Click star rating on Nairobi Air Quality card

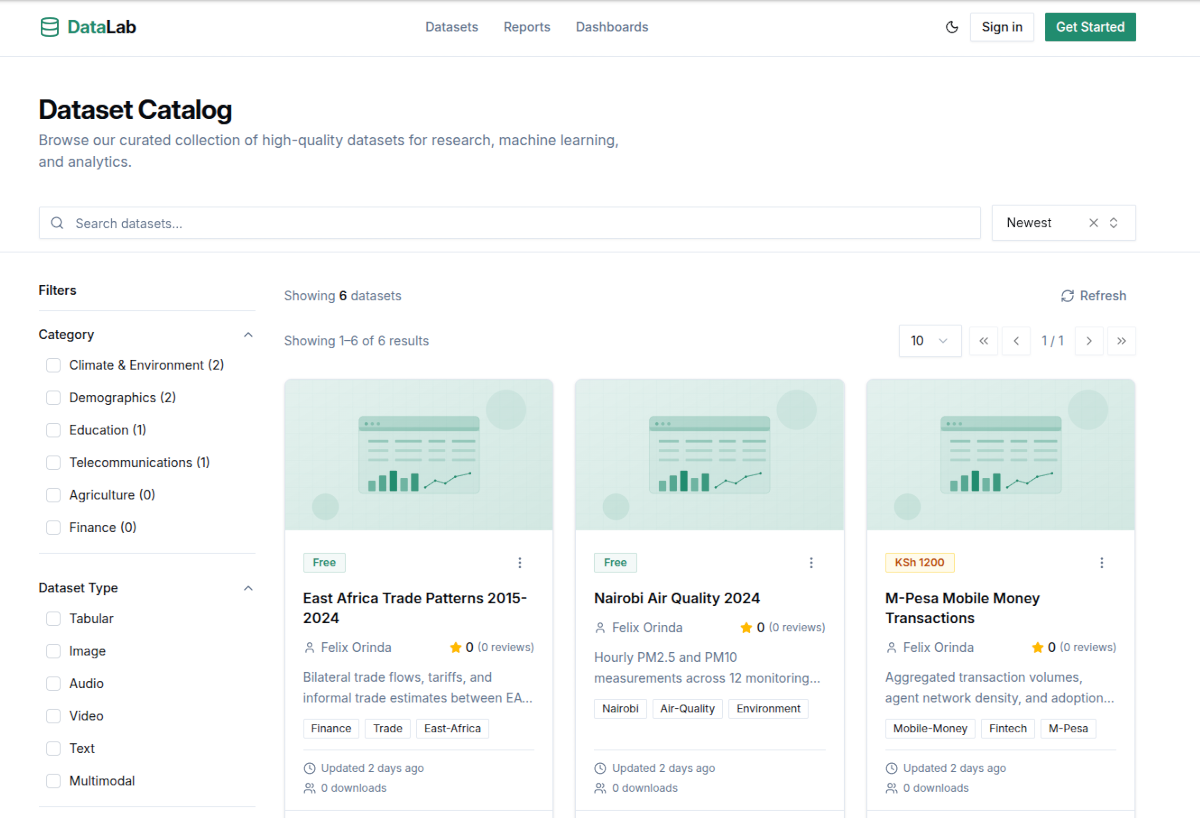(x=746, y=627)
